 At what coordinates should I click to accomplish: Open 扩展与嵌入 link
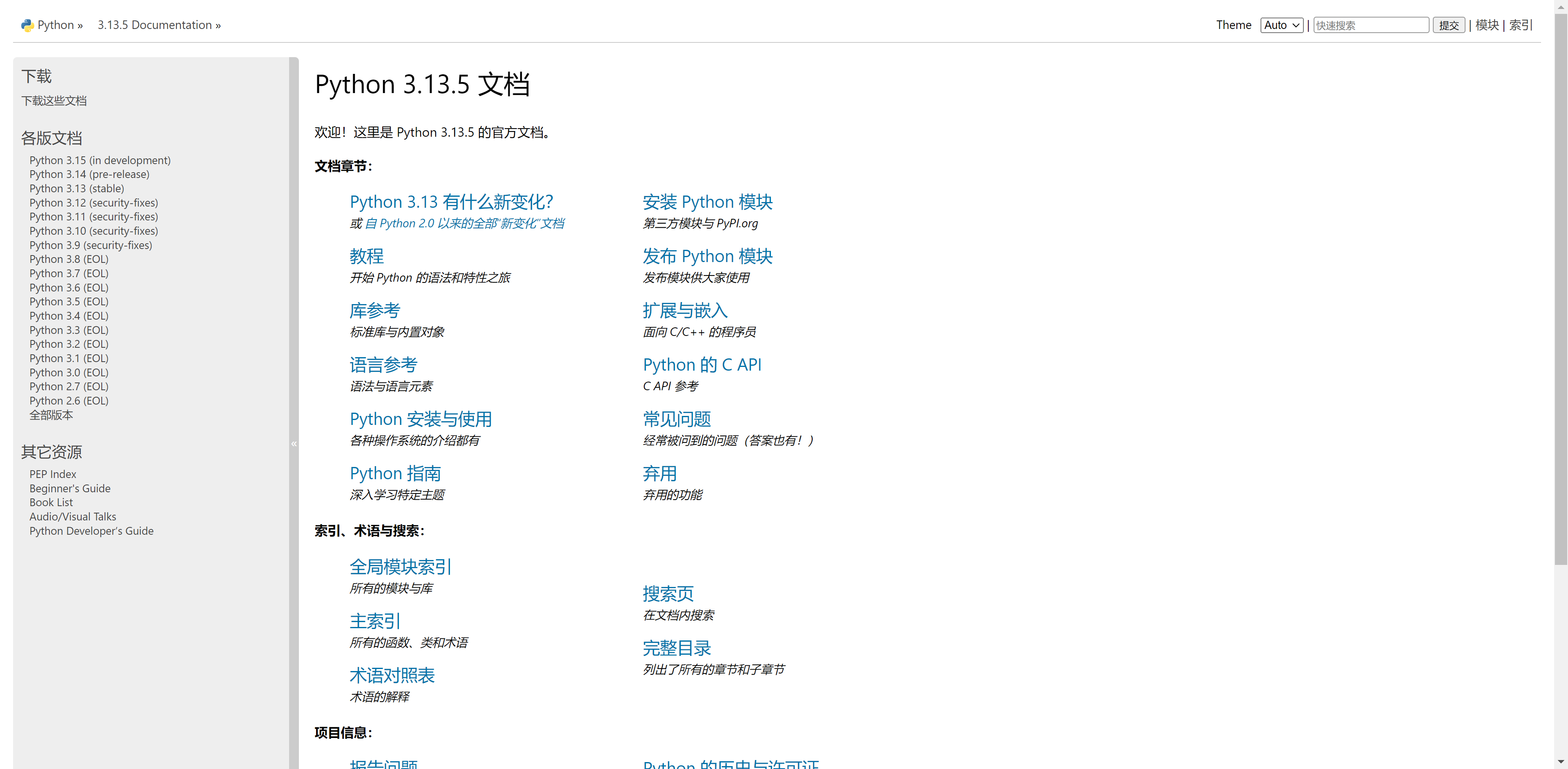[x=686, y=310]
